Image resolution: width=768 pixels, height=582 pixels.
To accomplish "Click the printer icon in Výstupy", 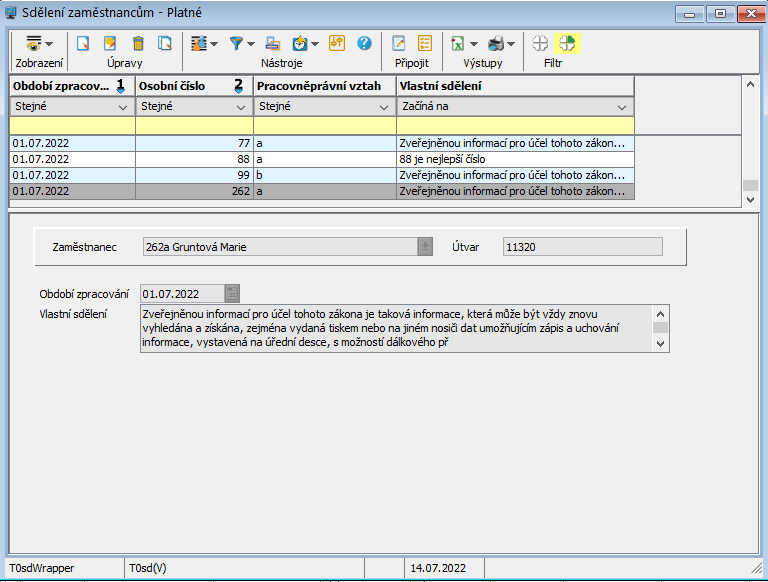I will coord(496,43).
